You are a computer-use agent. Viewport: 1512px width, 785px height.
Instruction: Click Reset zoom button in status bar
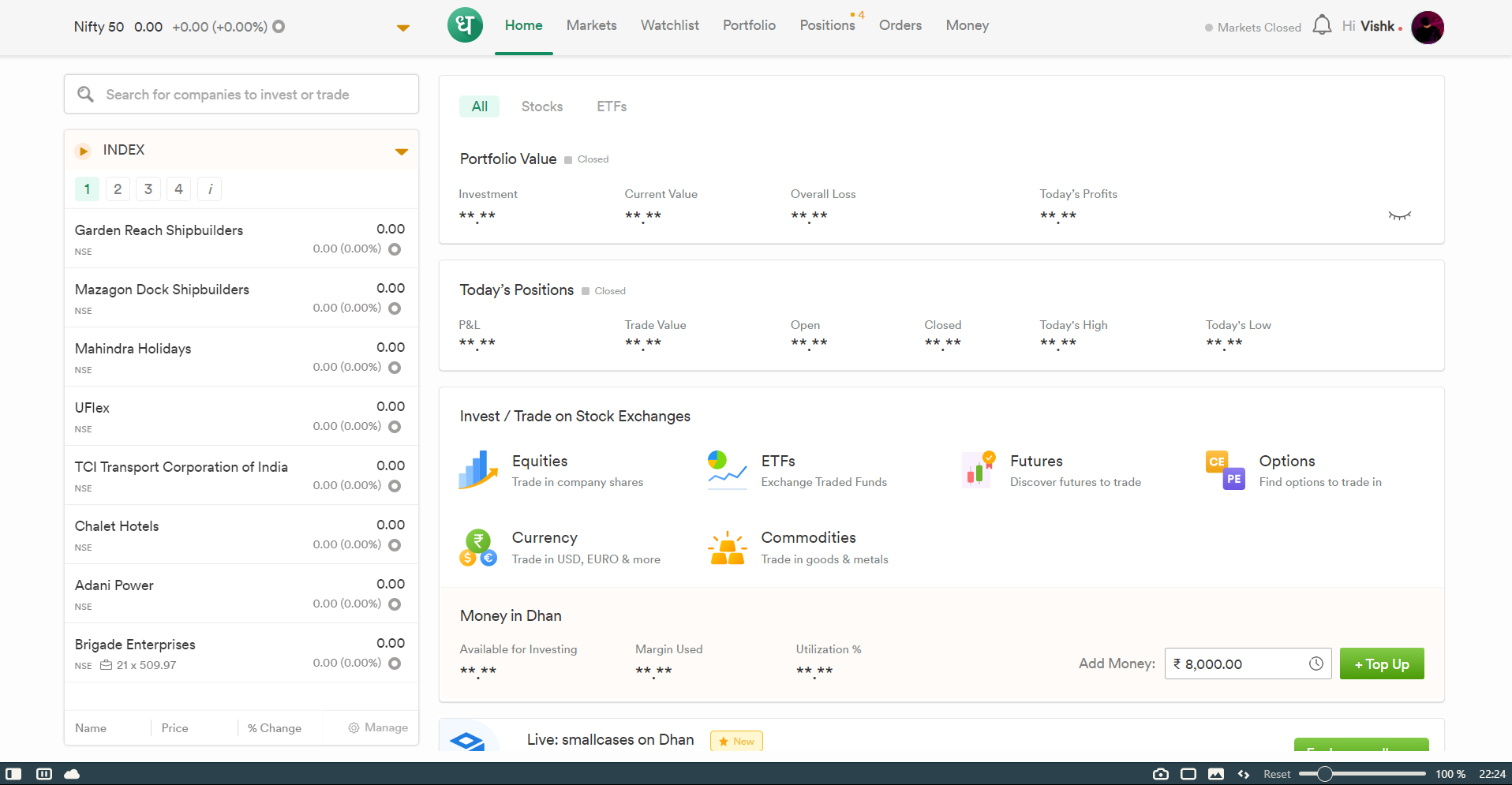(1277, 774)
